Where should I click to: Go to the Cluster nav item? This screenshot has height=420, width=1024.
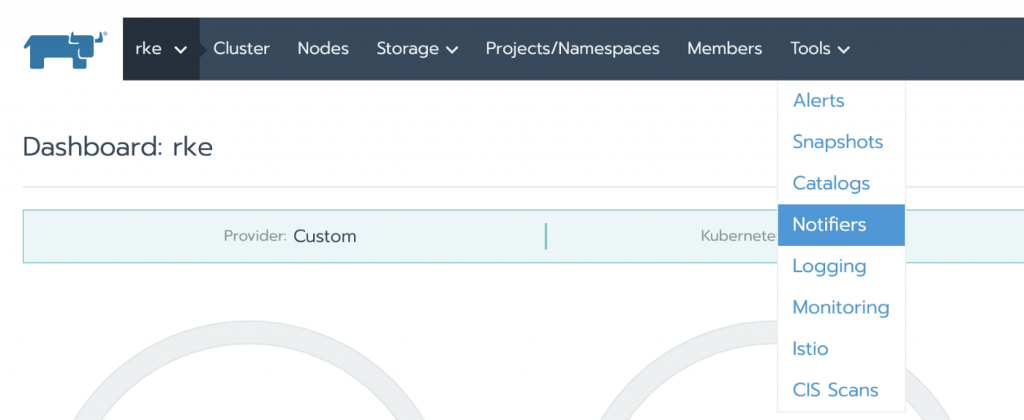(241, 49)
